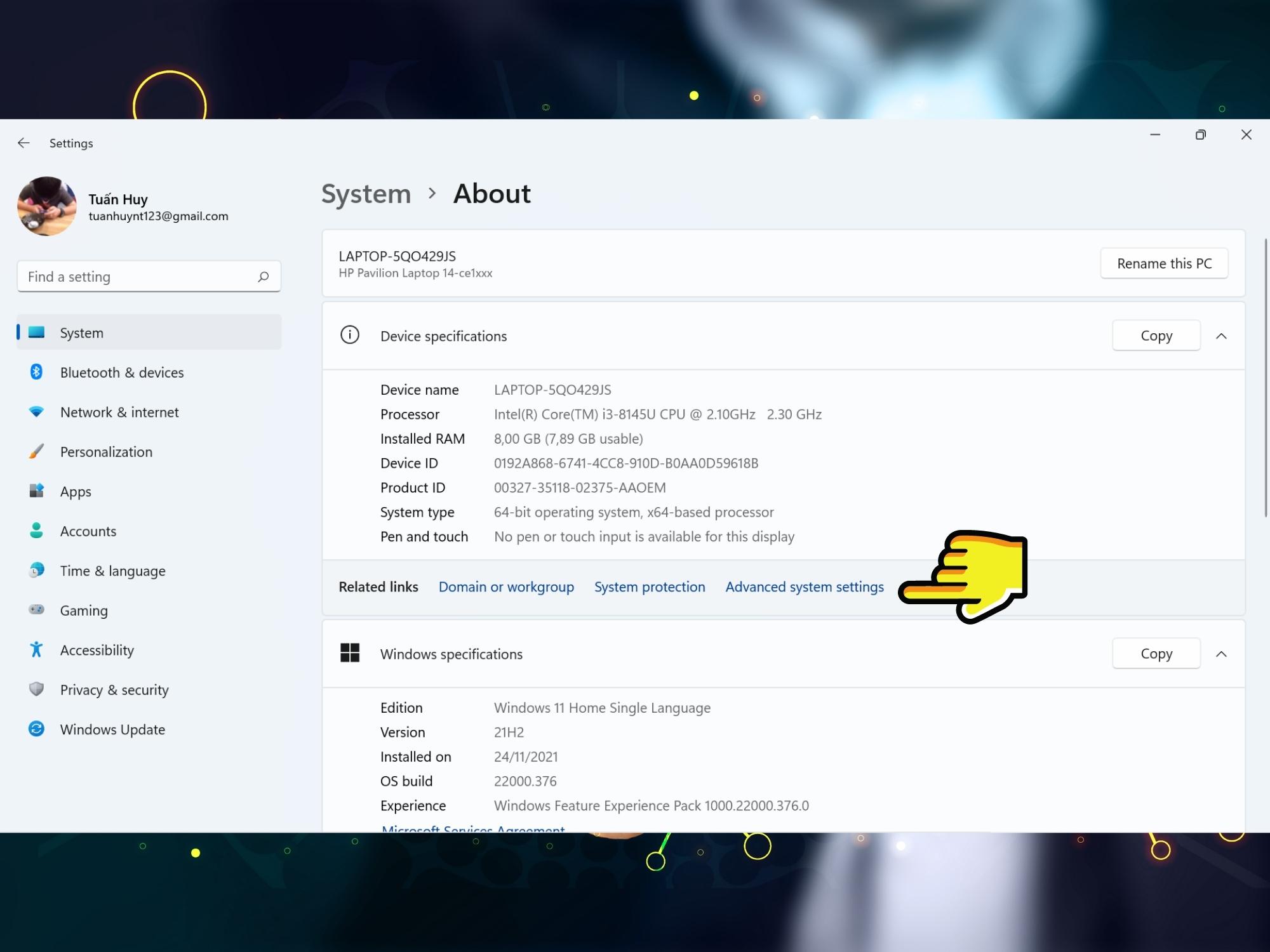The width and height of the screenshot is (1270, 952).
Task: Select the Pen and touch value text
Action: click(644, 536)
